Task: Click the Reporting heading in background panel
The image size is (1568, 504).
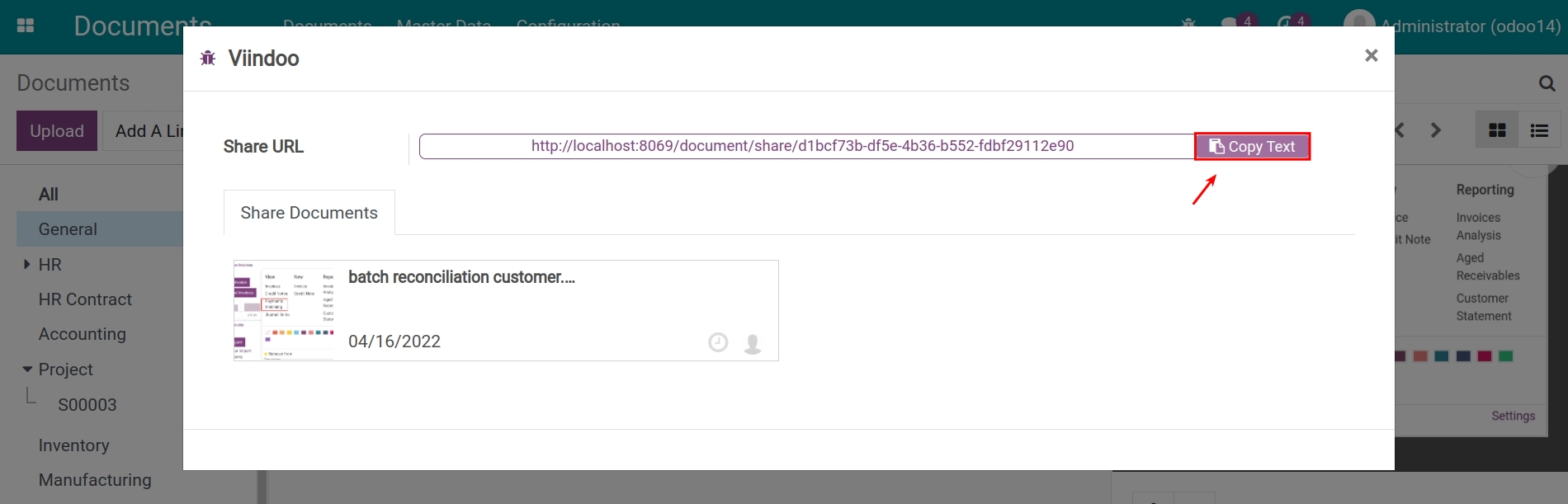Action: point(1485,190)
